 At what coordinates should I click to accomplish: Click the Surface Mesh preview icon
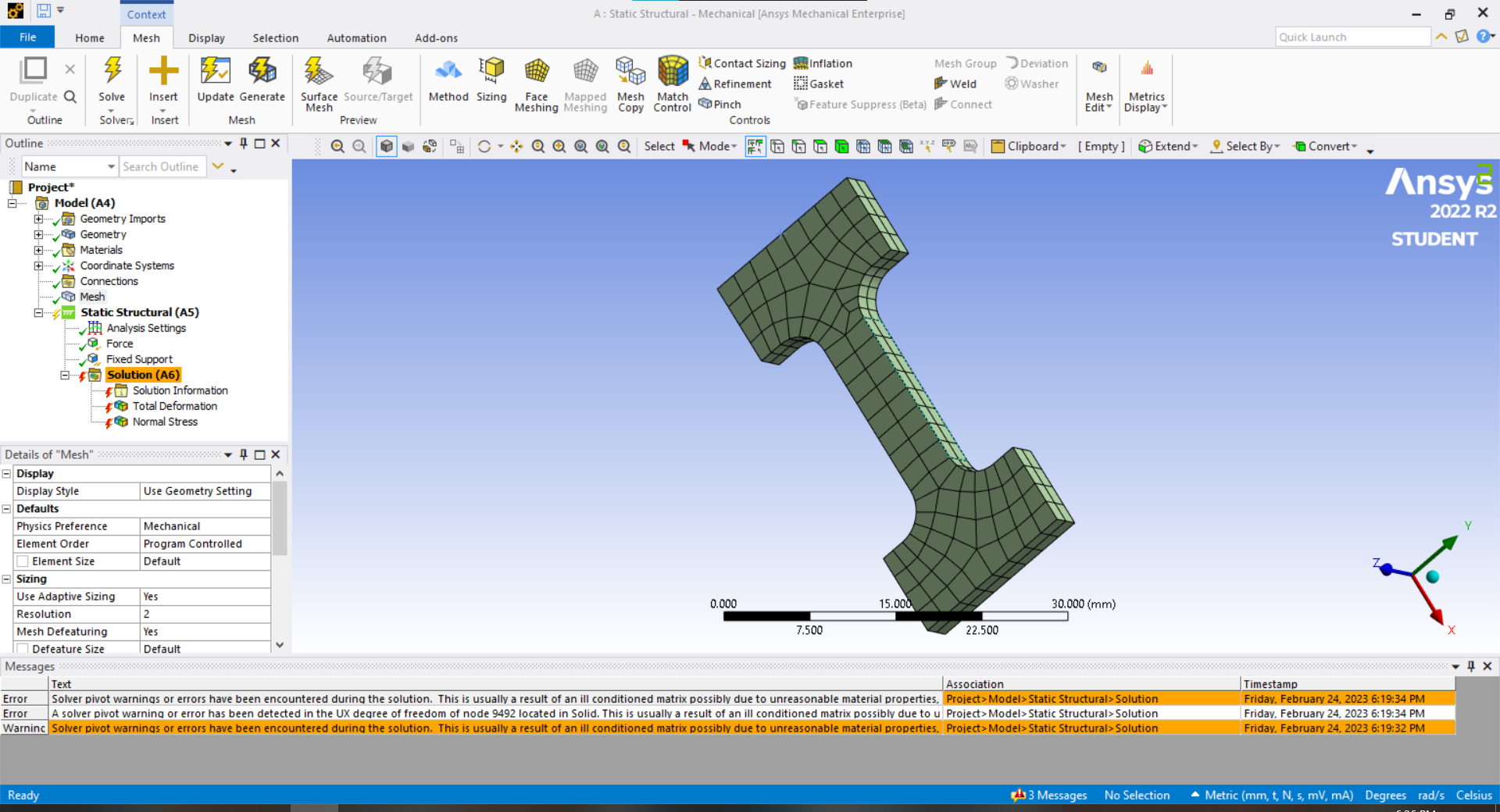319,72
